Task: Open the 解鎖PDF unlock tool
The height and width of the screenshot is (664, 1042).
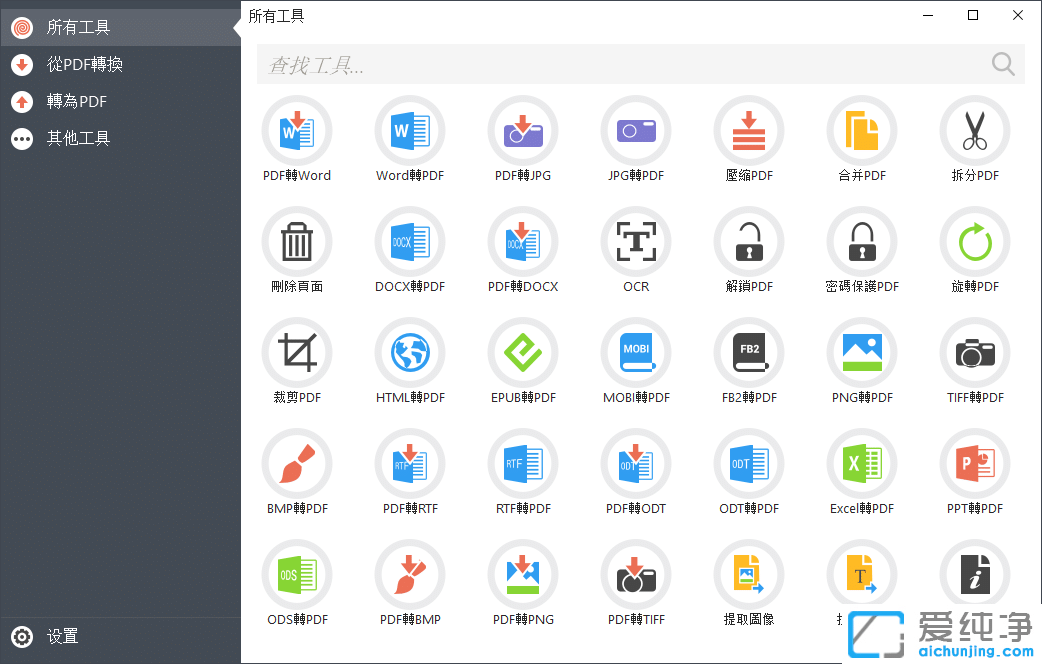Action: [x=749, y=251]
